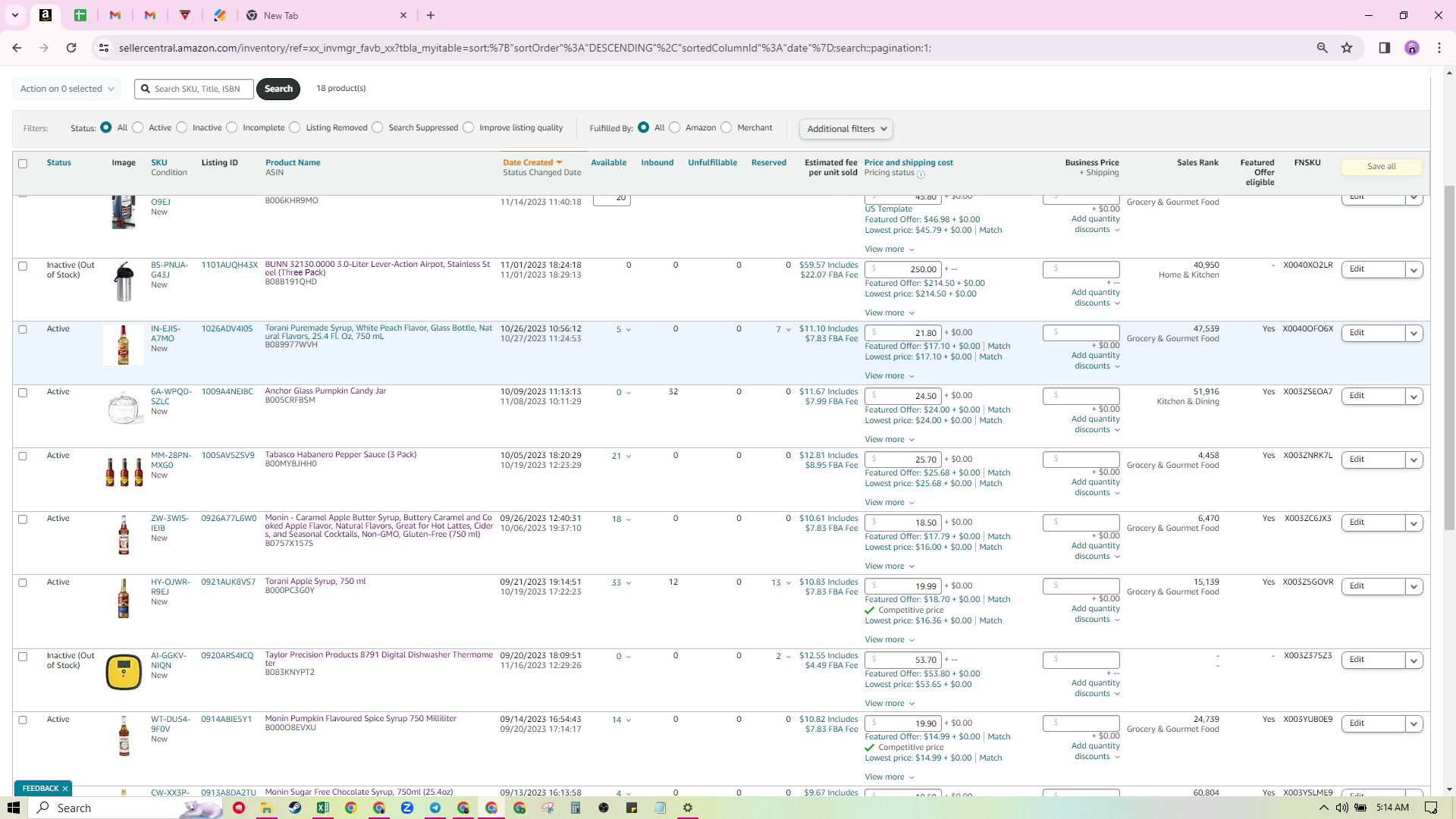Expand reserved quantity 13 for Torani Apple
The height and width of the screenshot is (819, 1456).
(x=781, y=583)
